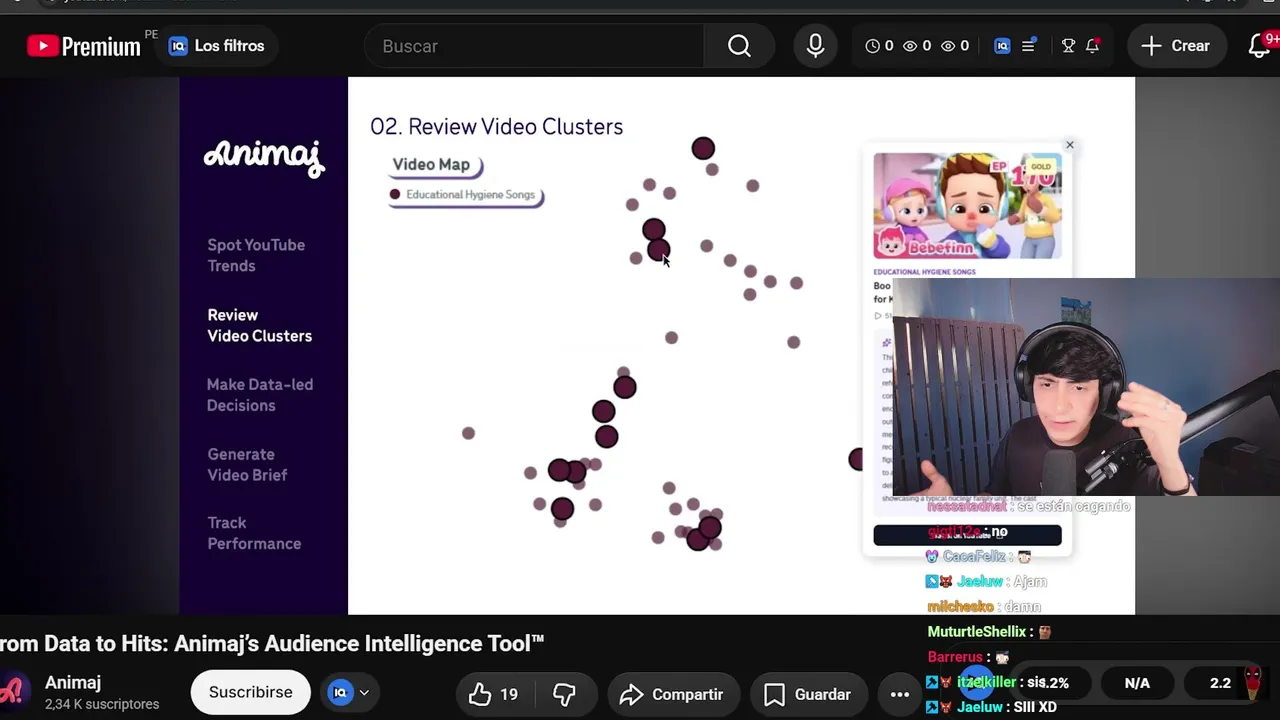Share the video via Compartir
The width and height of the screenshot is (1280, 720).
[x=671, y=694]
